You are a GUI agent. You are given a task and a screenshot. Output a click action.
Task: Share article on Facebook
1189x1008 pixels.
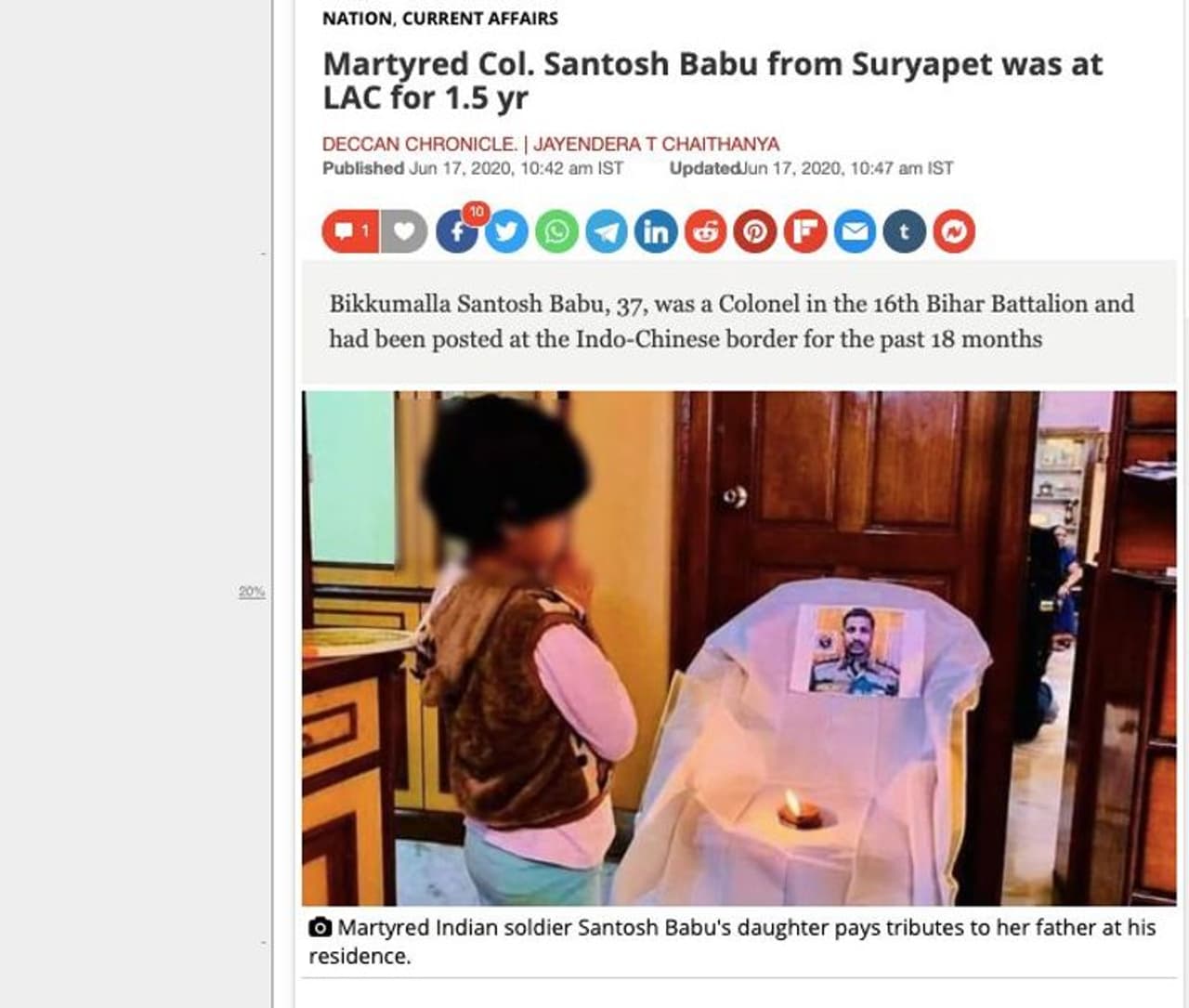(457, 231)
